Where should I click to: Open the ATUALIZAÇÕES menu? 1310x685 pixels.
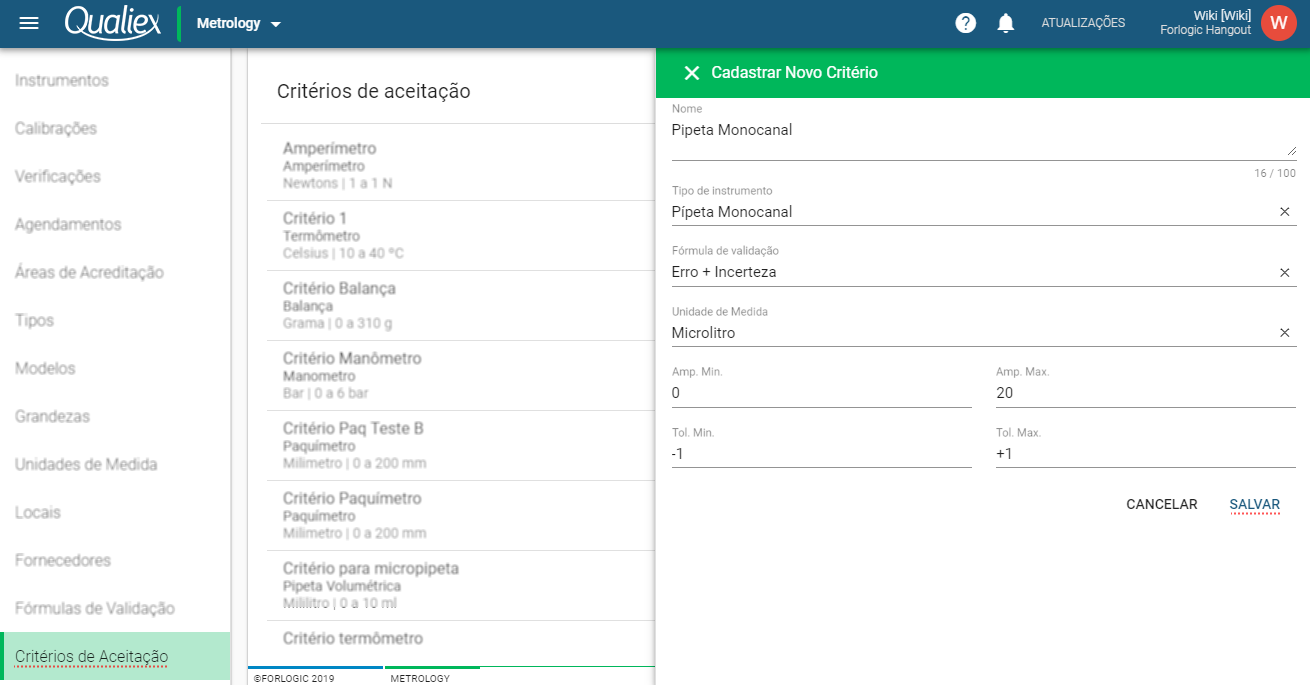pyautogui.click(x=1082, y=22)
